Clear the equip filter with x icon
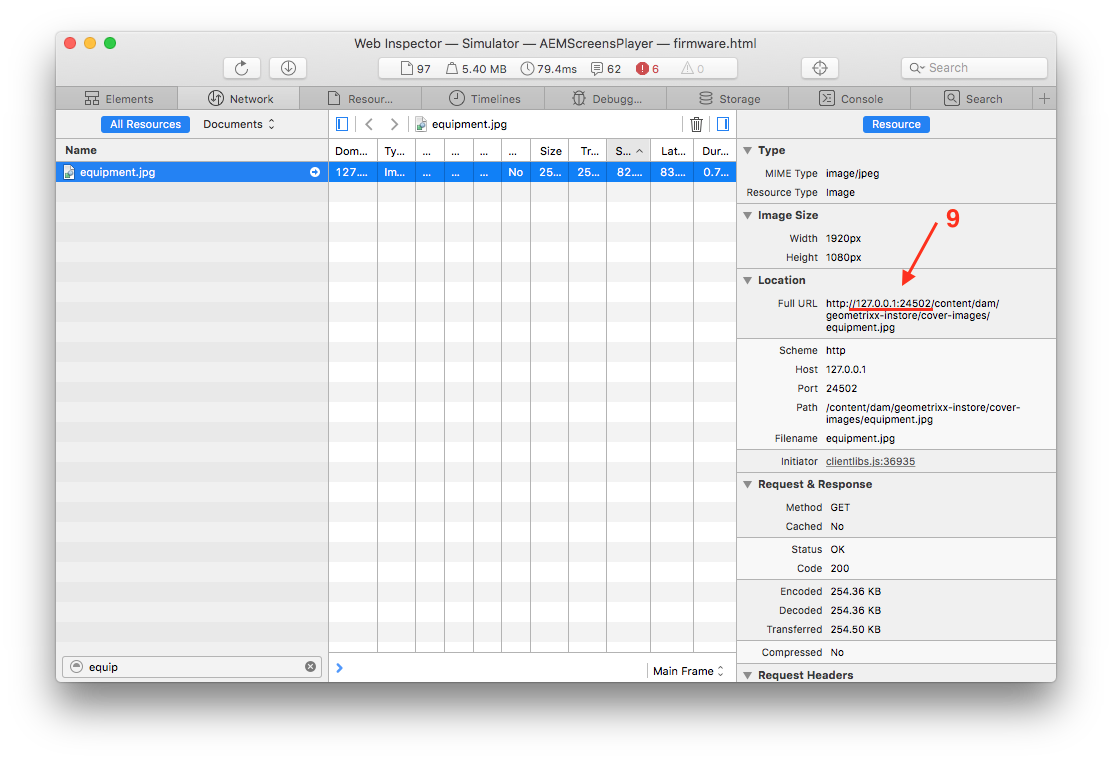Screen dimensions: 1112x762 (x=311, y=667)
